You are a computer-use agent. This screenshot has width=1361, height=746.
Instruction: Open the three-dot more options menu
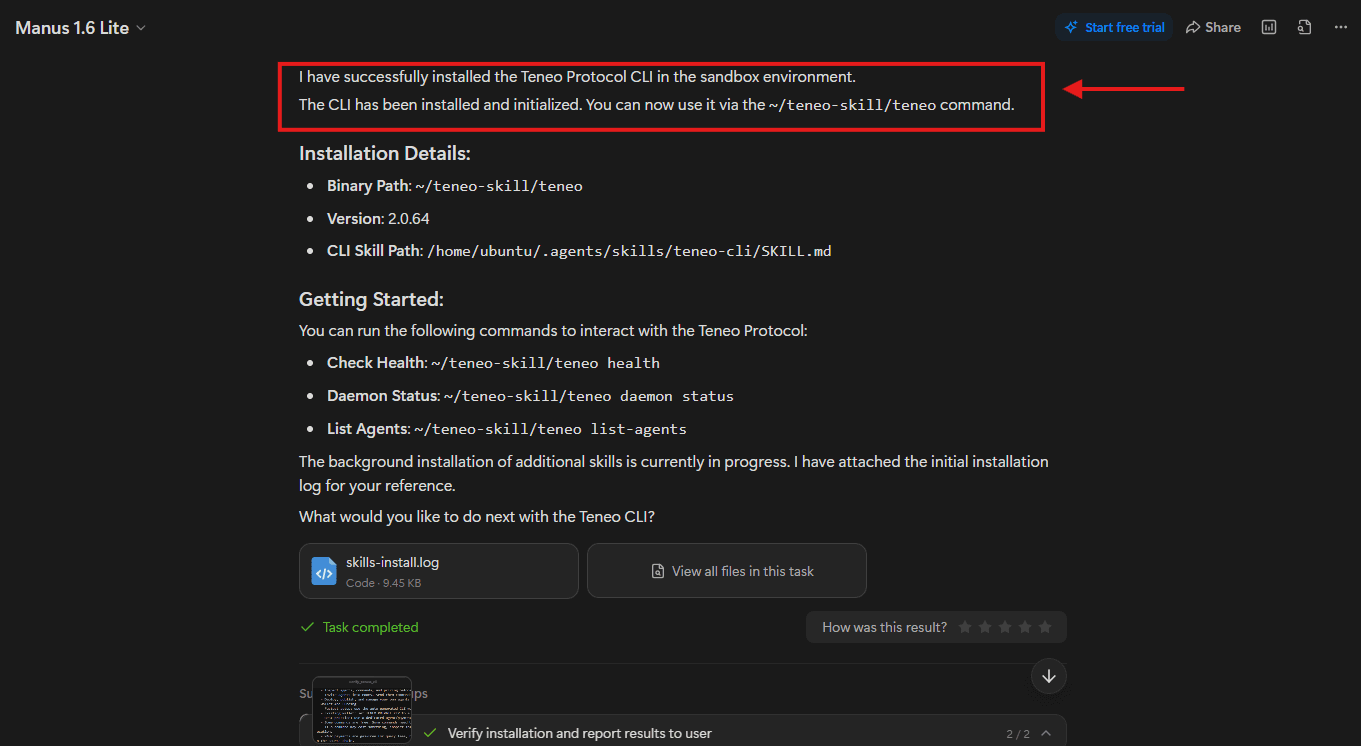[x=1341, y=28]
